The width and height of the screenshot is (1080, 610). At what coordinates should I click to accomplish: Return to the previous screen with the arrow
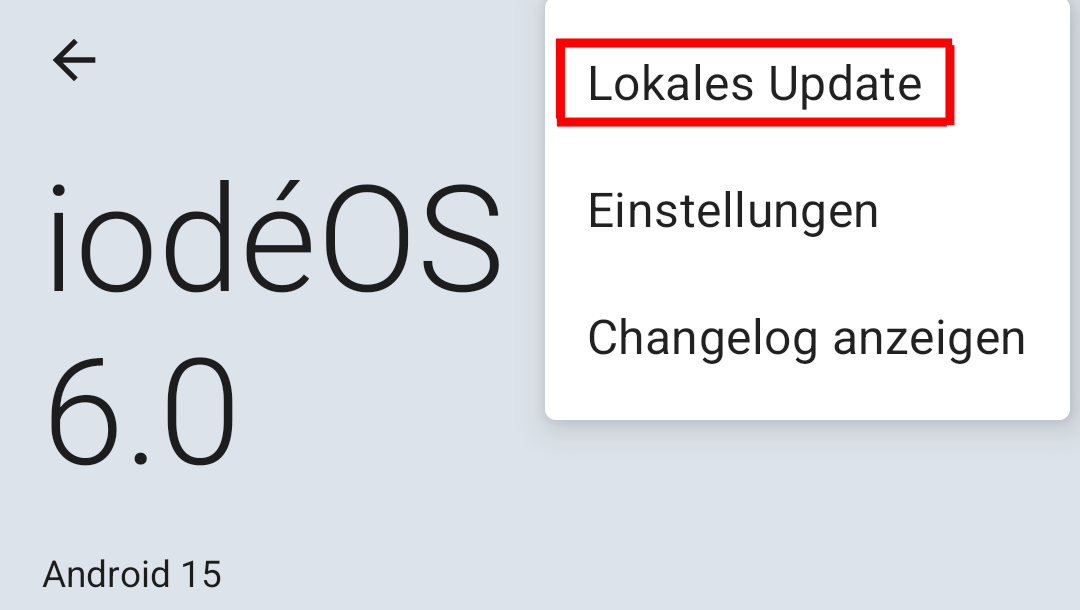[74, 60]
